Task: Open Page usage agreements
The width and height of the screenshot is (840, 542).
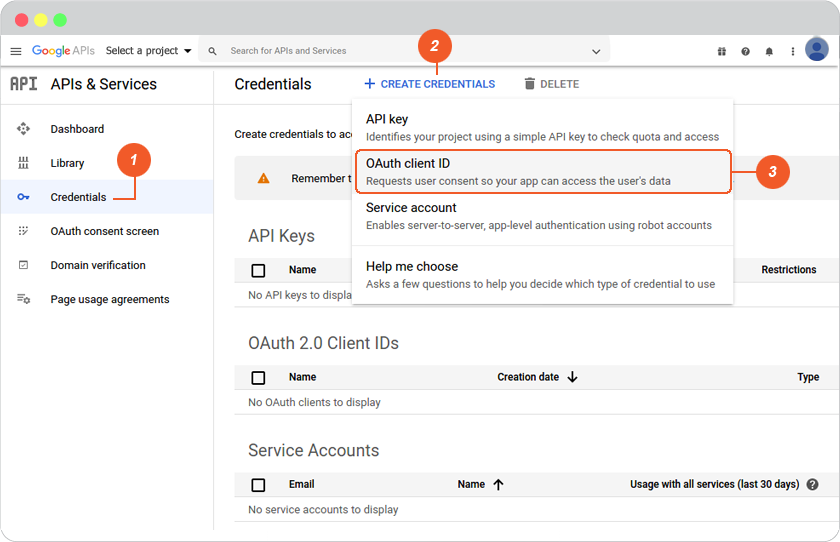Action: tap(110, 299)
